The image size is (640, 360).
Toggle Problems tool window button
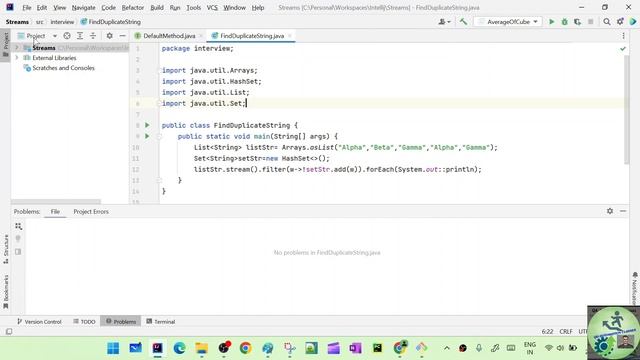coord(121,322)
